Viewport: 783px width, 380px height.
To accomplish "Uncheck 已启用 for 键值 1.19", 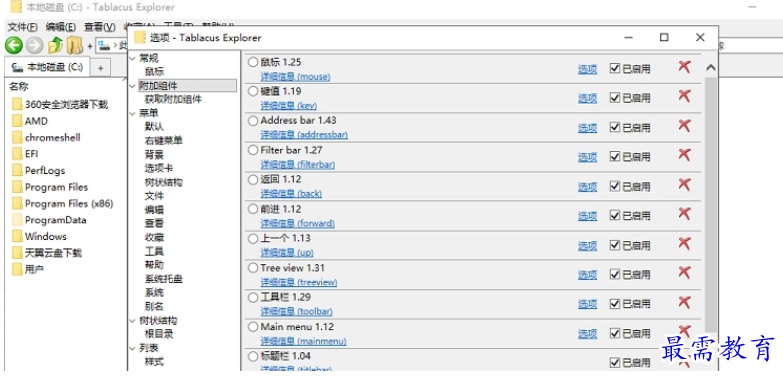I will point(615,98).
